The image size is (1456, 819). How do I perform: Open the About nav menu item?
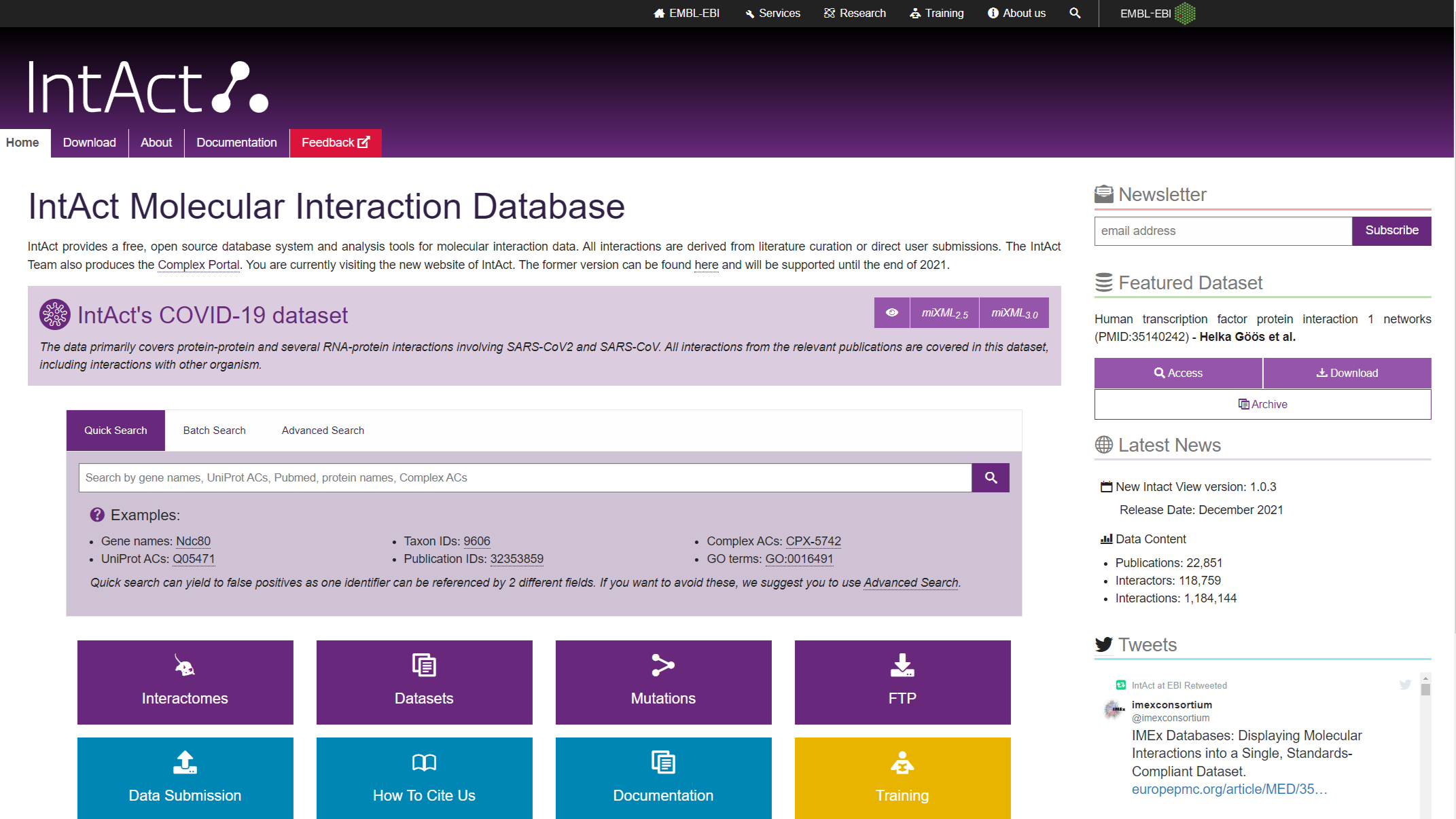click(156, 143)
